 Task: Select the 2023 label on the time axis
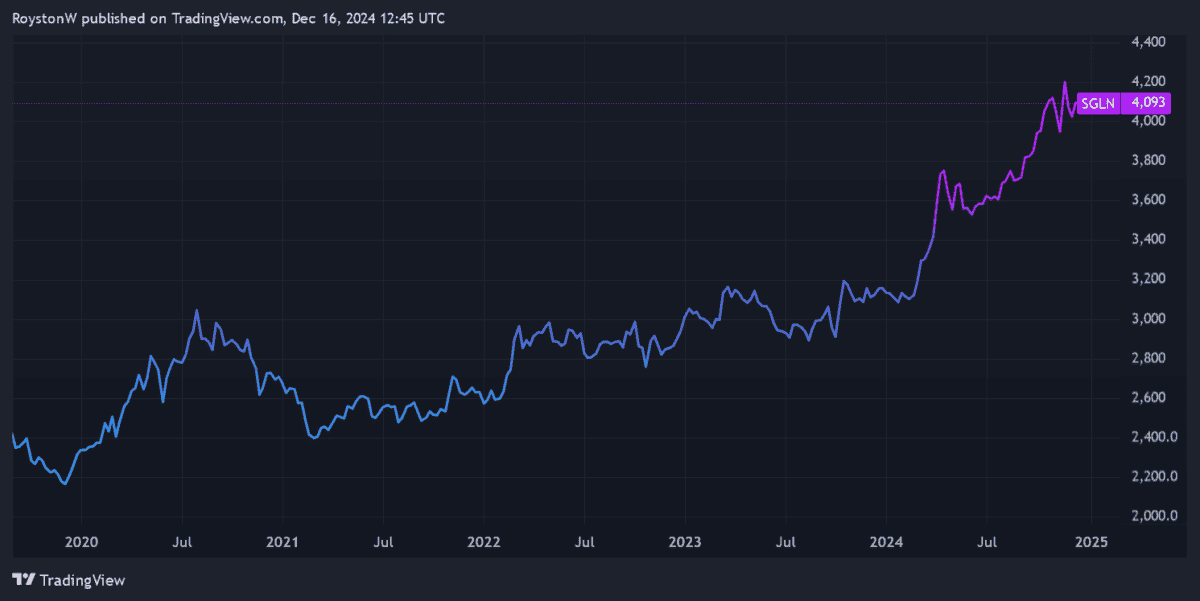(x=685, y=542)
